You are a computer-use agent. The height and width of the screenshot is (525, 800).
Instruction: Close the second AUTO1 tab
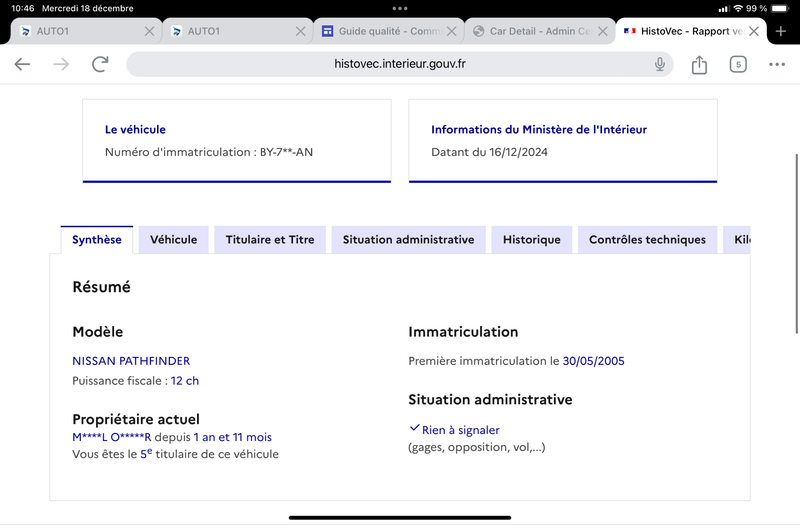[301, 31]
